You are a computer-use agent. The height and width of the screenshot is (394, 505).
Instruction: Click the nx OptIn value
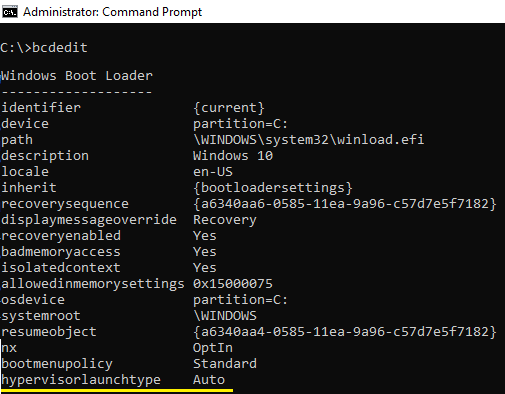tap(213, 348)
